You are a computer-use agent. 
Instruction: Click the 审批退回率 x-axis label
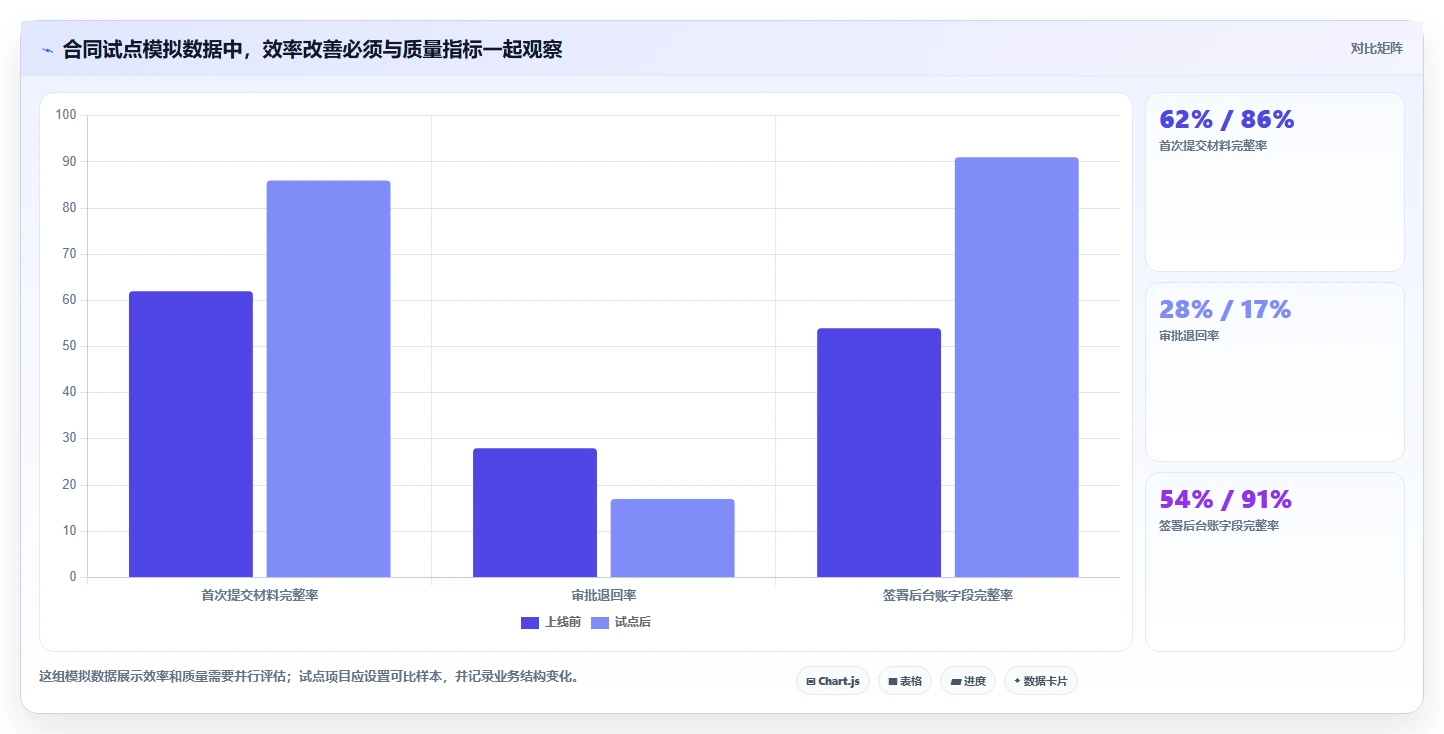coord(604,595)
